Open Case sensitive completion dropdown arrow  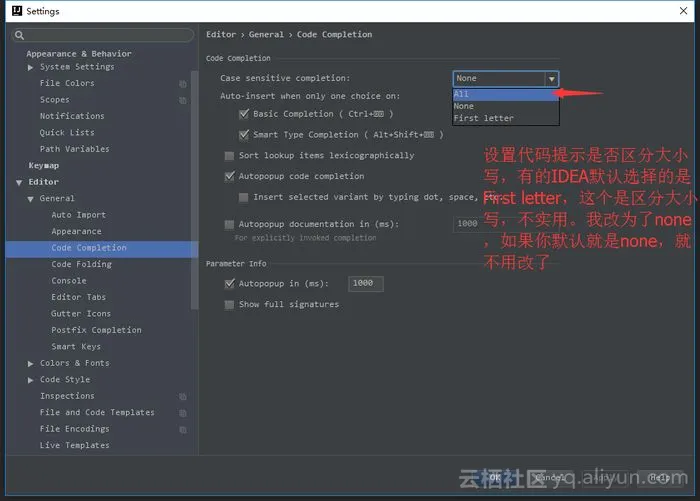[552, 79]
